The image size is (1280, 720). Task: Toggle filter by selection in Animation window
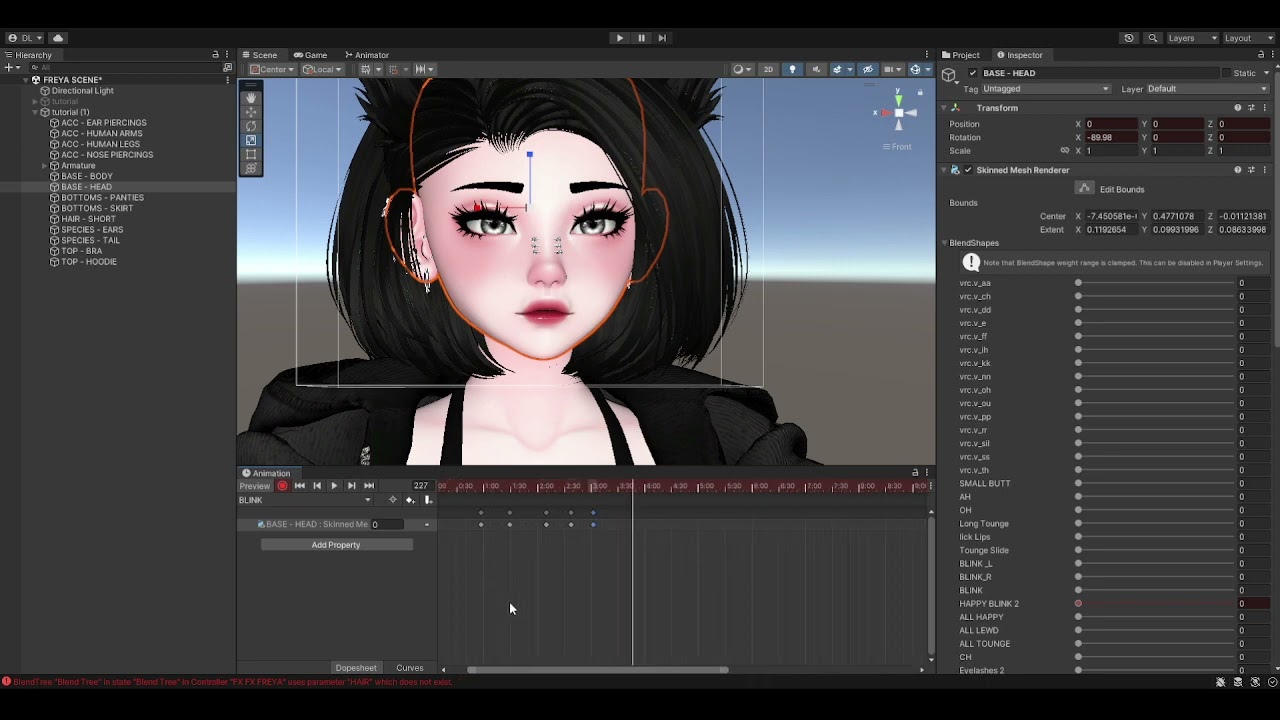(392, 500)
